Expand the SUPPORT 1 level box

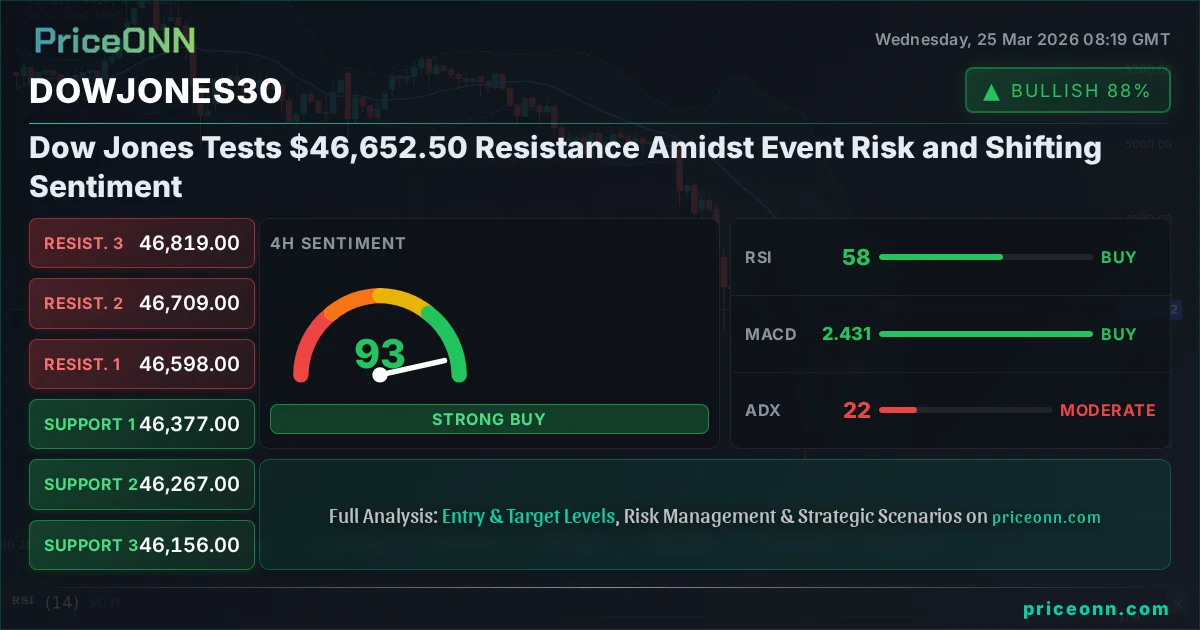[x=141, y=424]
